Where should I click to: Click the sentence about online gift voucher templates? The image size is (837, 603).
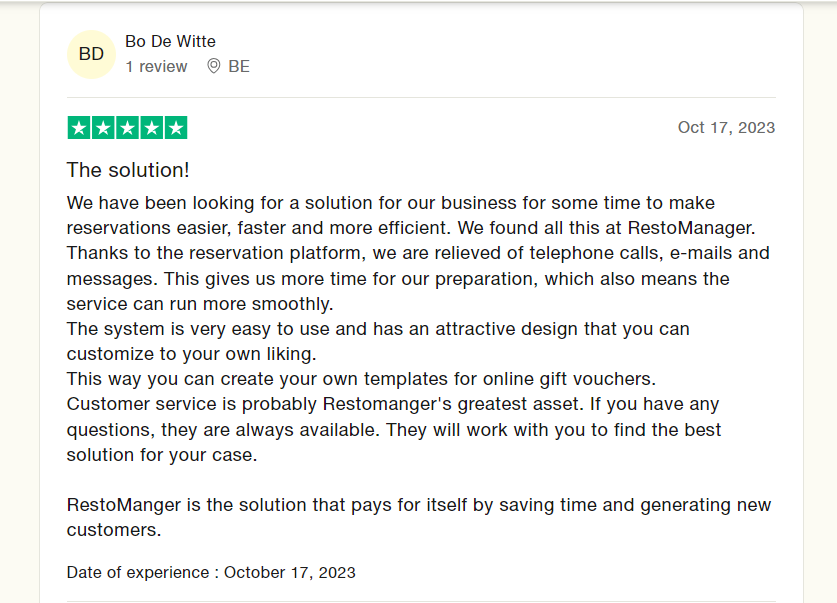360,379
